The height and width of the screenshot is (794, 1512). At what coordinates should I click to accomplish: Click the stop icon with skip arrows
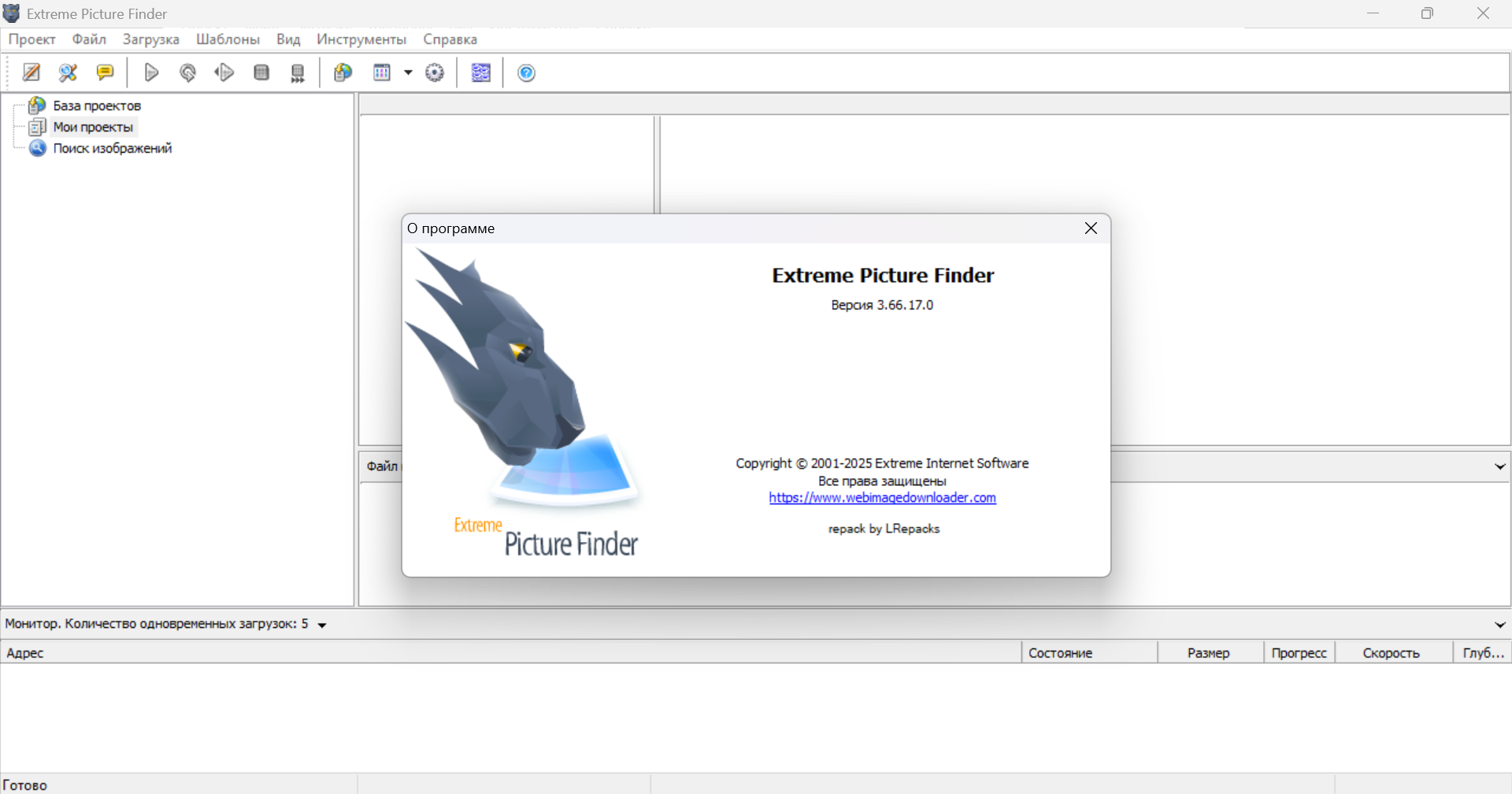click(x=298, y=73)
